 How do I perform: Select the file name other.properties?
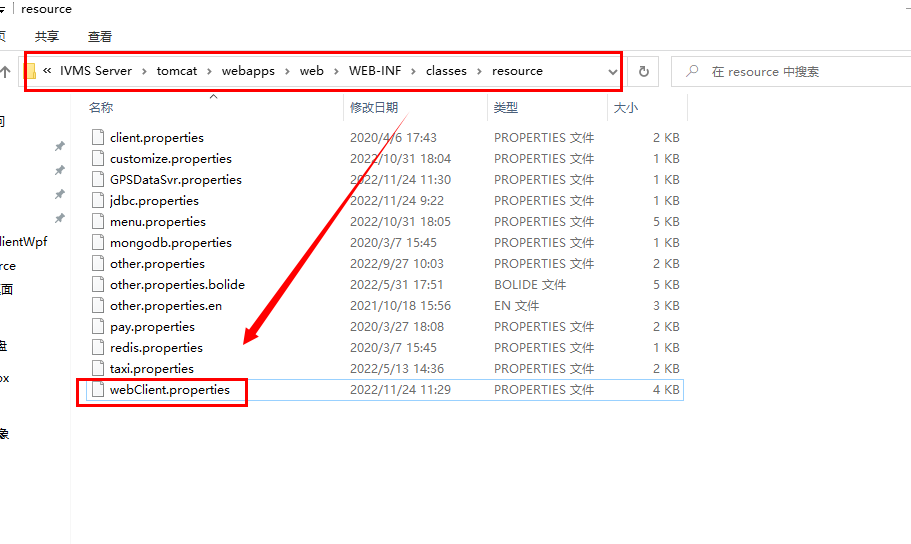point(157,263)
